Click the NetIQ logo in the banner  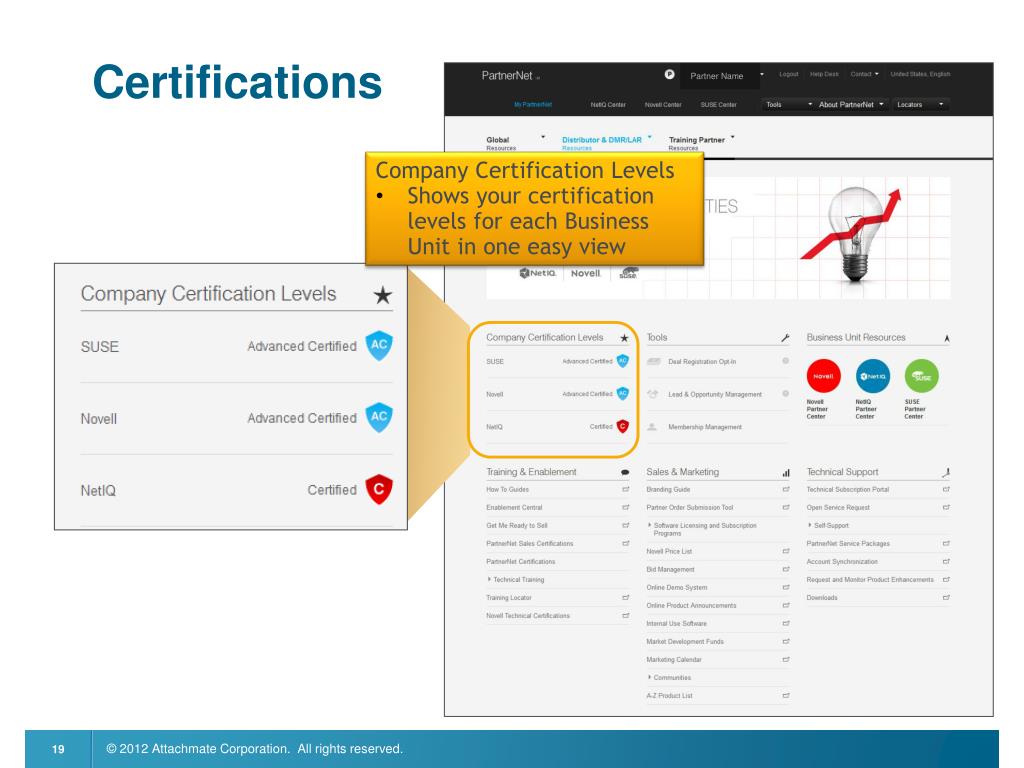537,273
